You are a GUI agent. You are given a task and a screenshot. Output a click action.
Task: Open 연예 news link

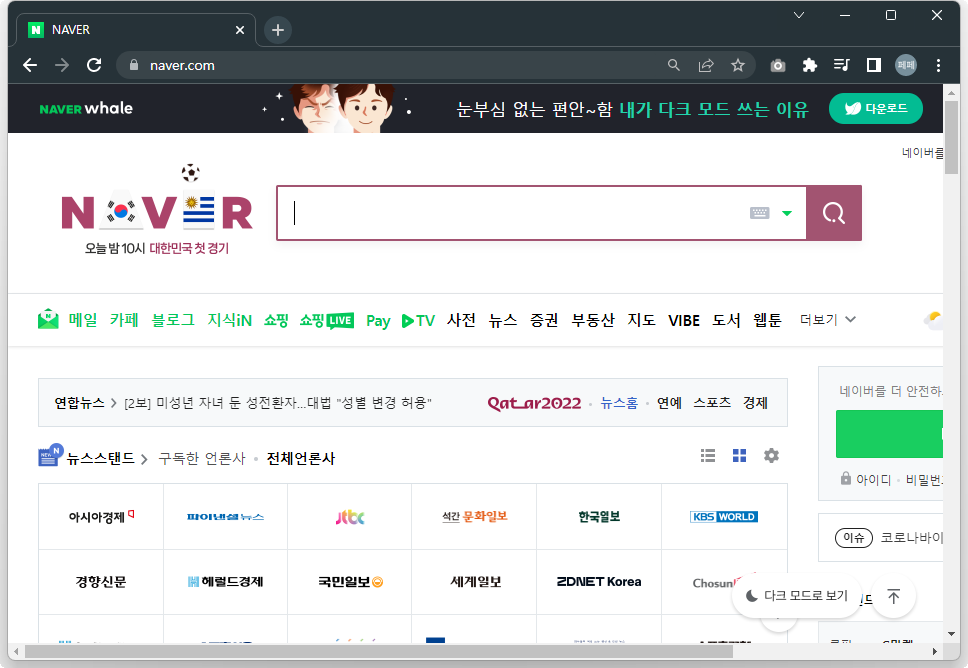pyautogui.click(x=669, y=403)
